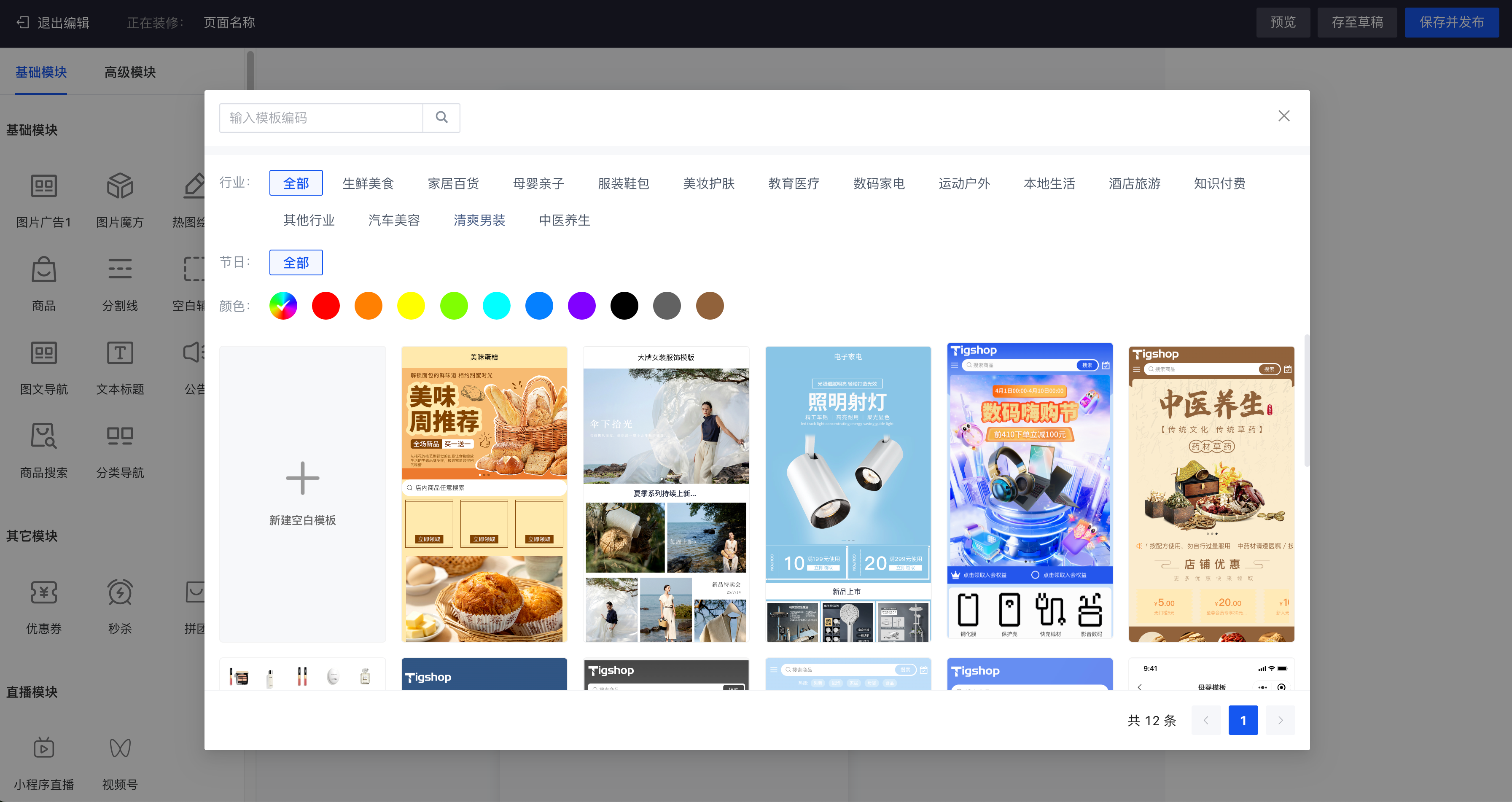Pick the purple color swatch filter
Viewport: 1512px width, 802px height.
click(582, 306)
